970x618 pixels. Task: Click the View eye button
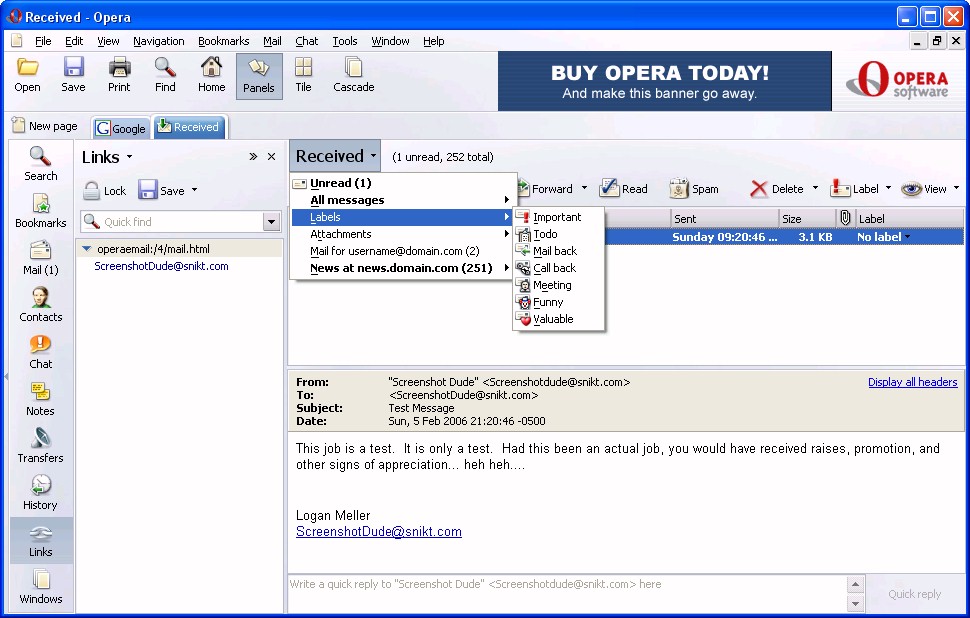tap(924, 189)
